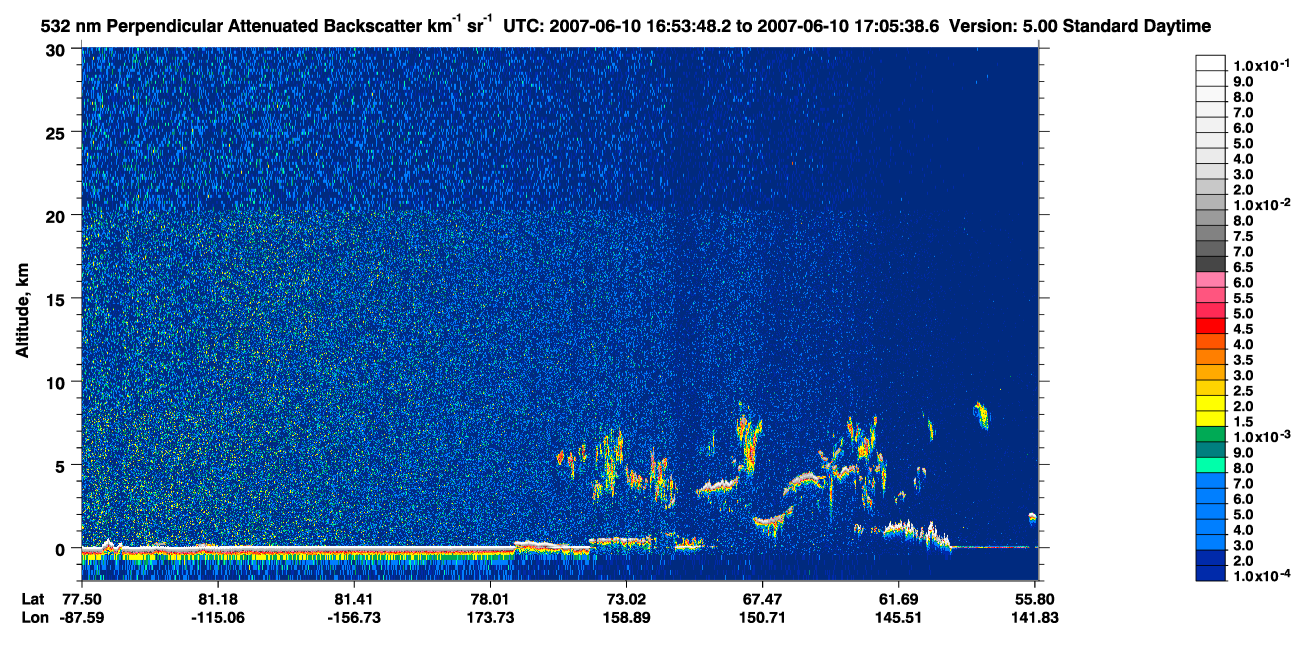Pick the yellow swatch beside 1.5
The width and height of the screenshot is (1300, 667).
point(1210,418)
